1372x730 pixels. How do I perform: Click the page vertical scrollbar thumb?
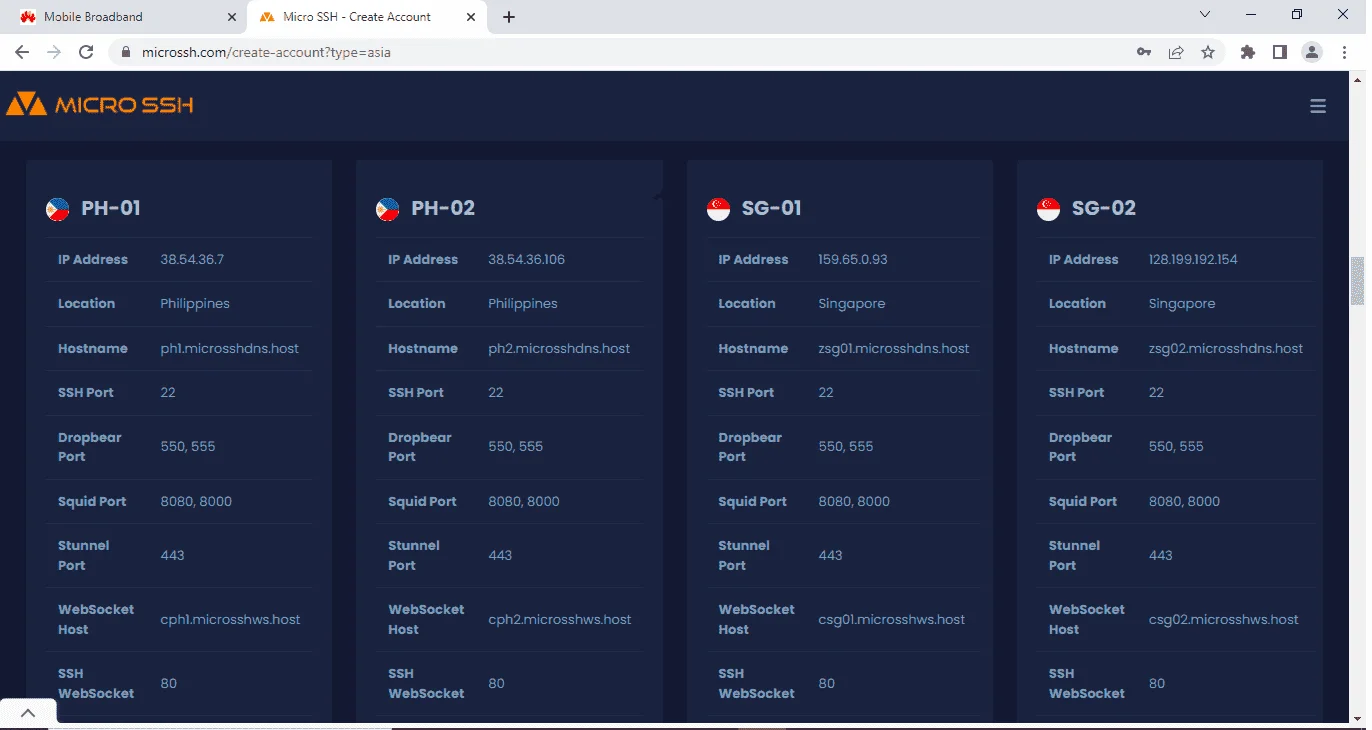[x=1357, y=281]
